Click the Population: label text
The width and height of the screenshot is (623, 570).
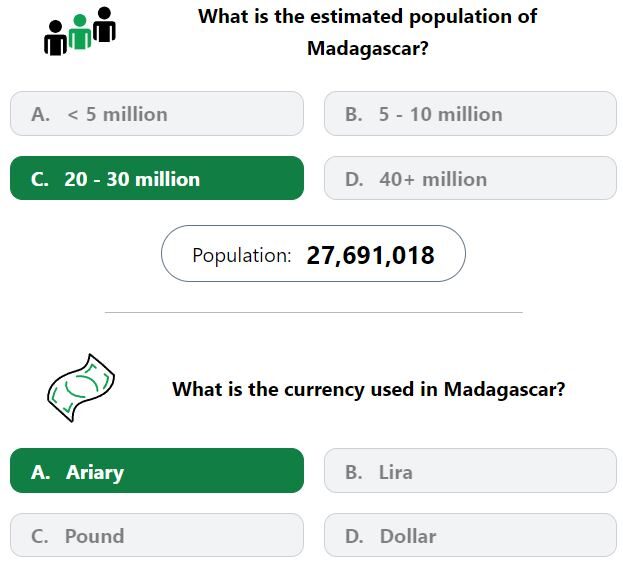click(x=242, y=255)
